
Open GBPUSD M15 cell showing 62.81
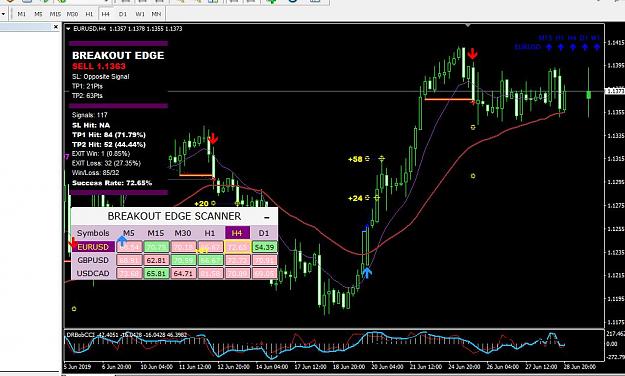pos(156,260)
